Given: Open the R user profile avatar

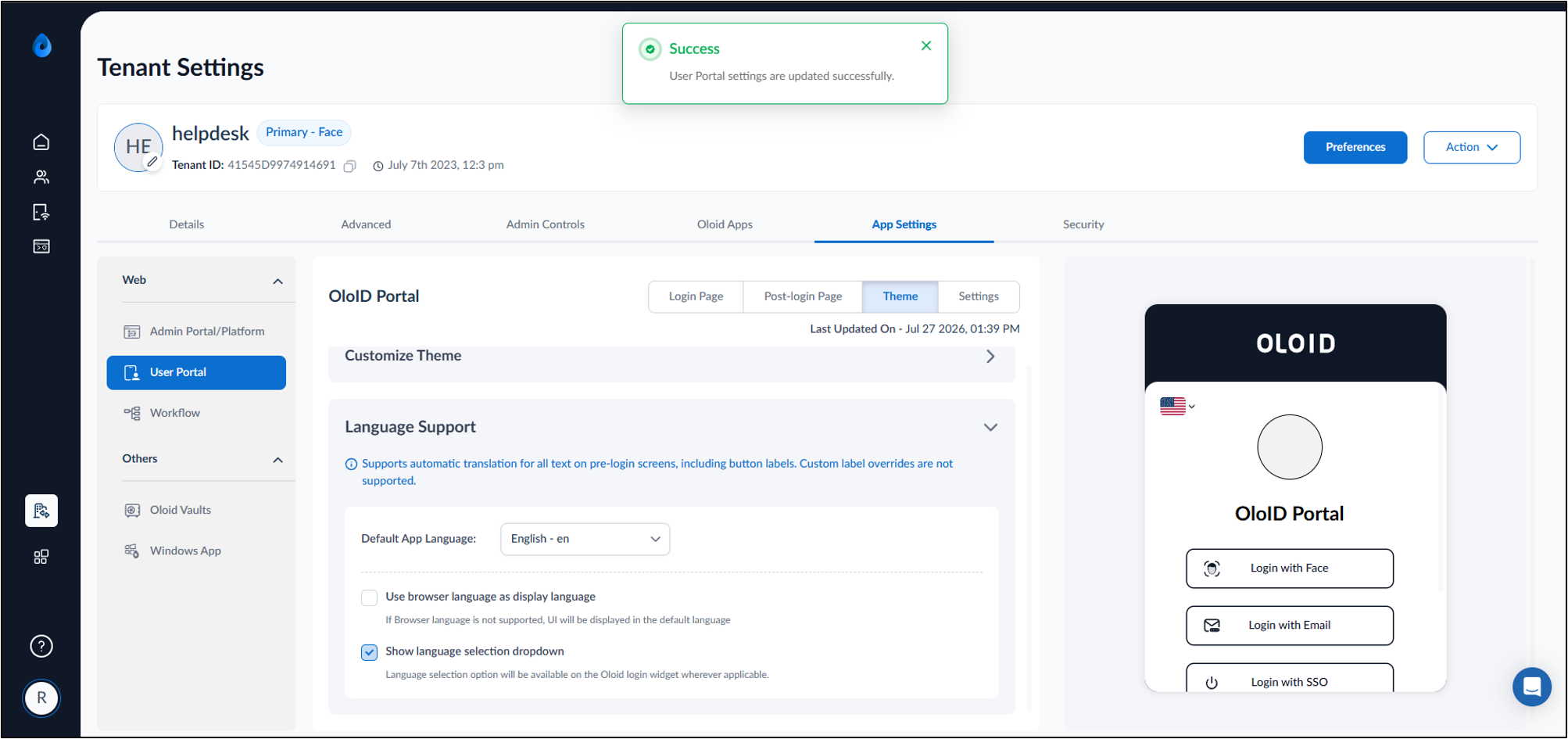Looking at the screenshot, I should (41, 698).
